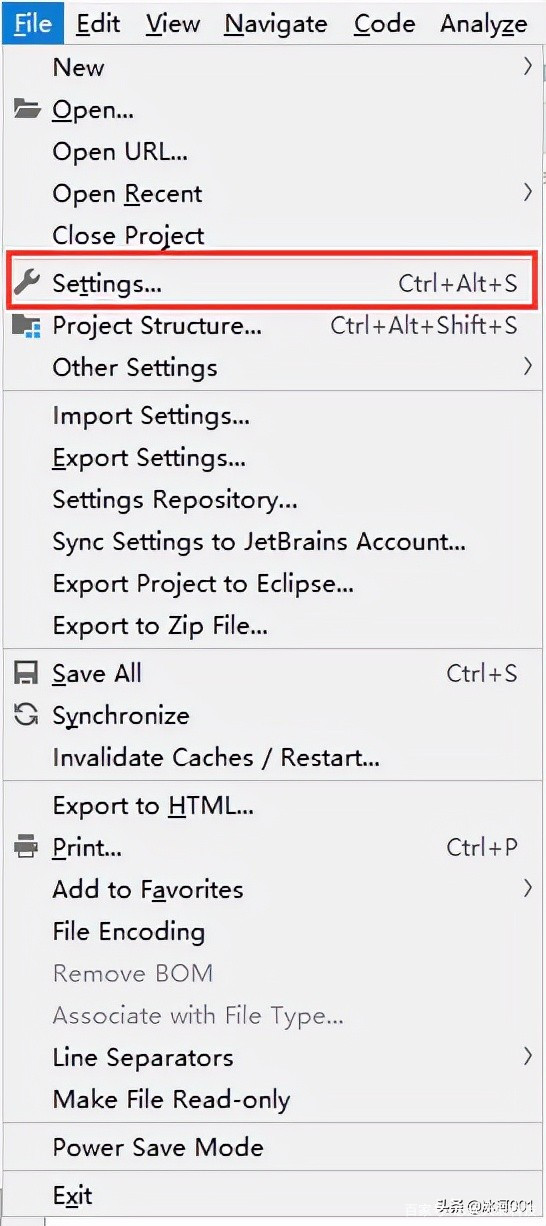Open the Navigate menu
546x1226 pixels.
pos(275,23)
